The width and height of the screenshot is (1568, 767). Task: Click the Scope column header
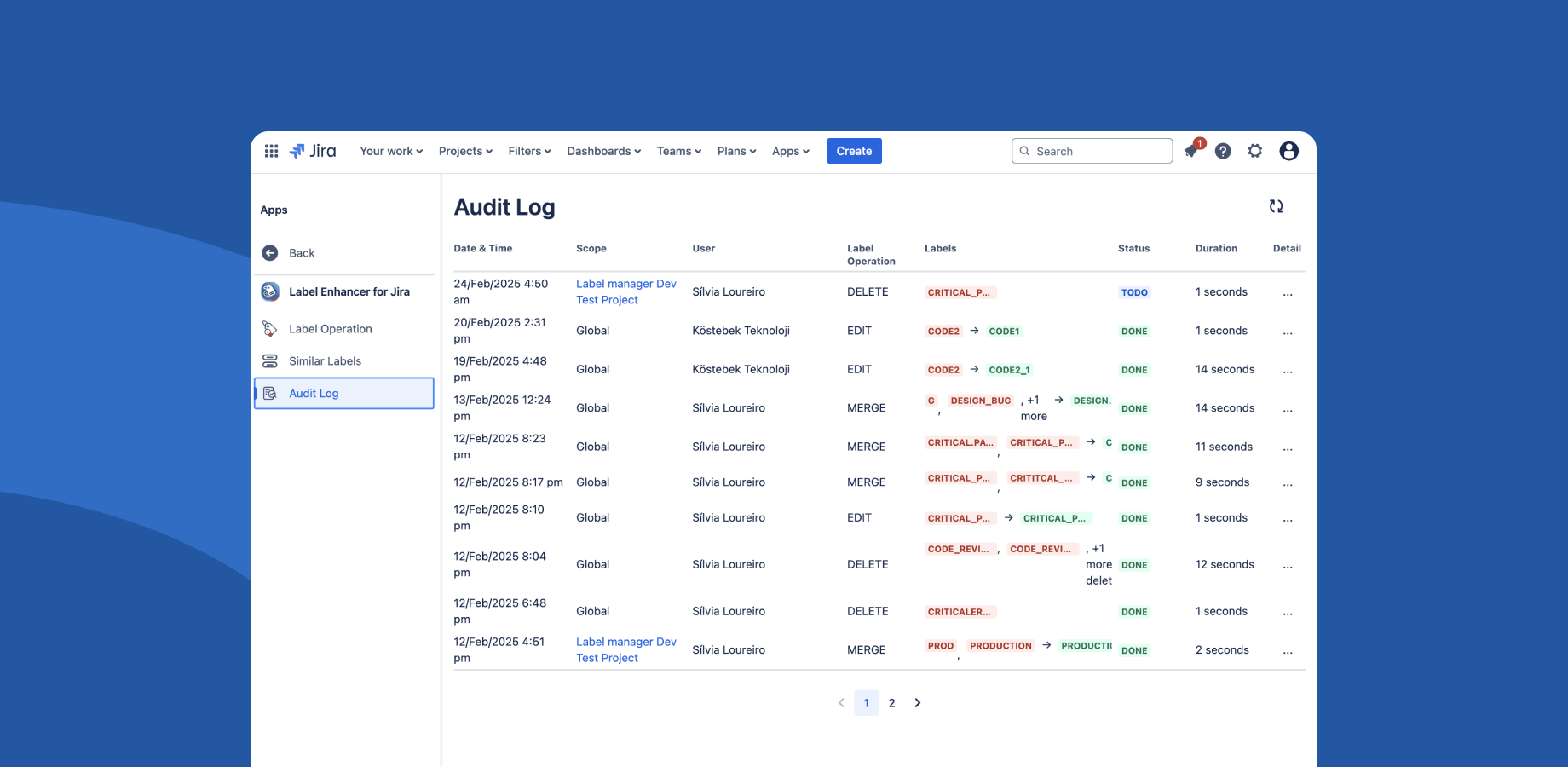[x=591, y=249]
